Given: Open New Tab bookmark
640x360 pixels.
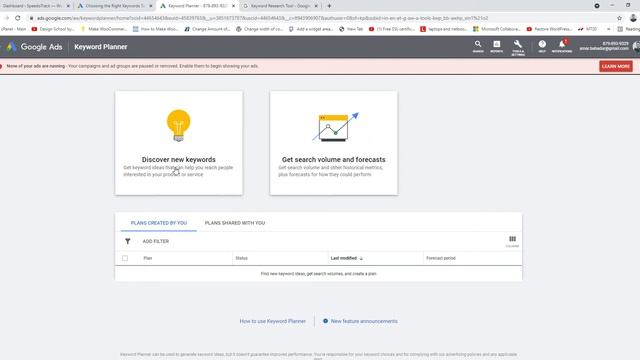Looking at the screenshot, I should click(351, 29).
